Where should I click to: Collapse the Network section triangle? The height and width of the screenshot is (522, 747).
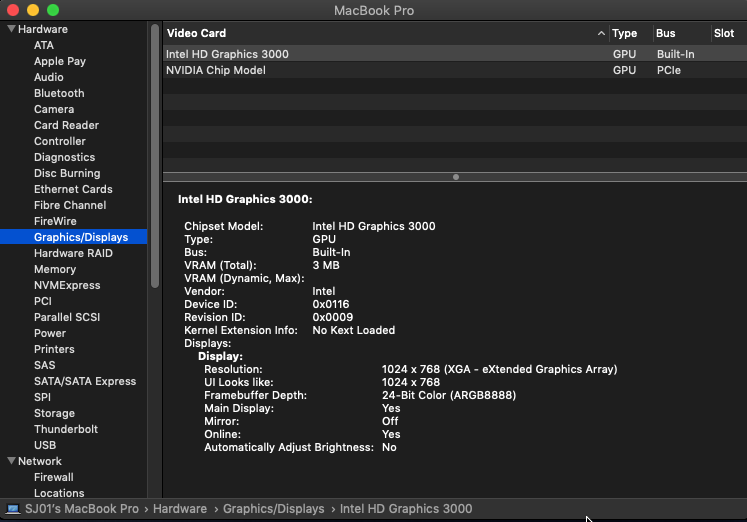coord(11,461)
